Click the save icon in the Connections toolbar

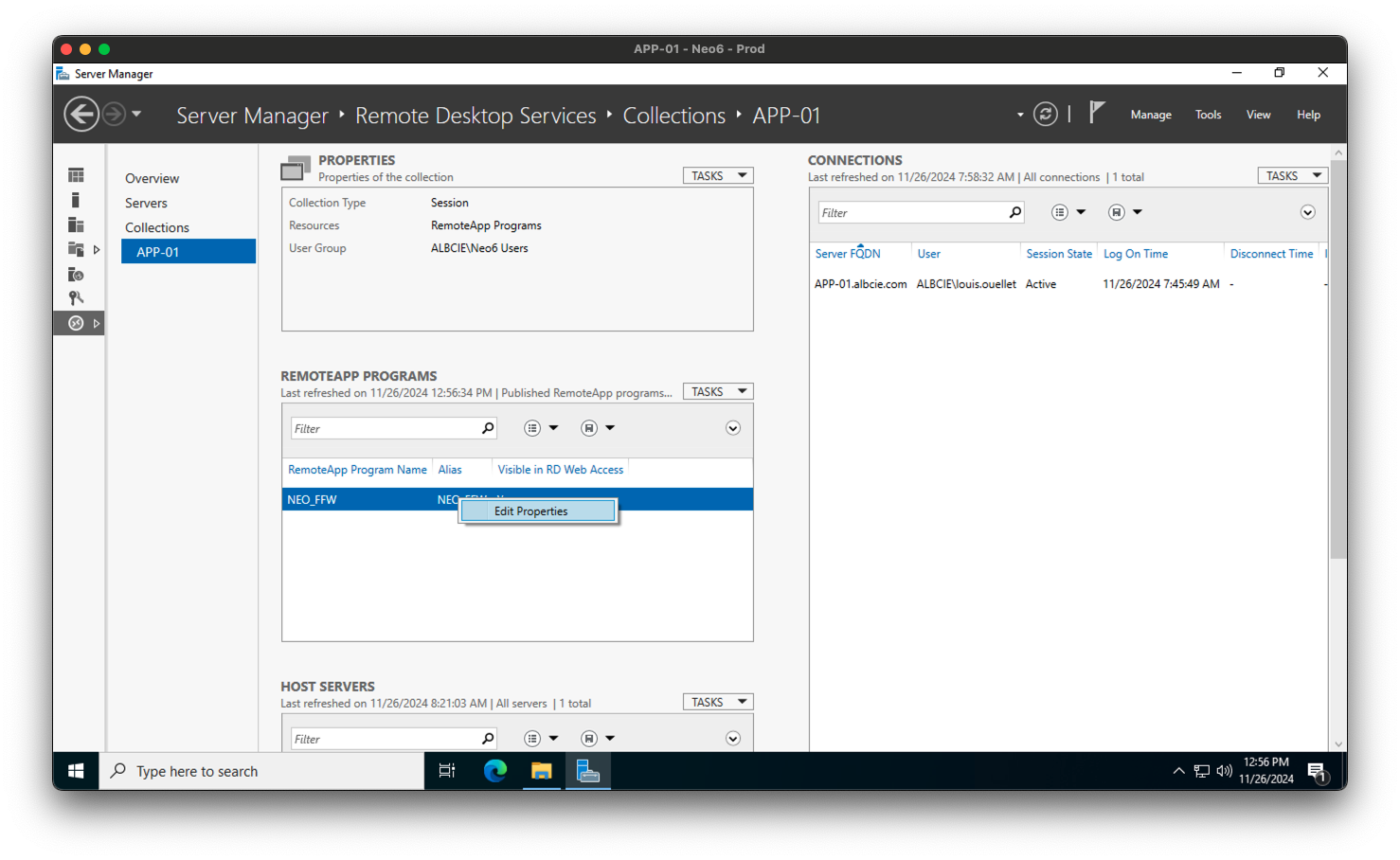(1117, 211)
